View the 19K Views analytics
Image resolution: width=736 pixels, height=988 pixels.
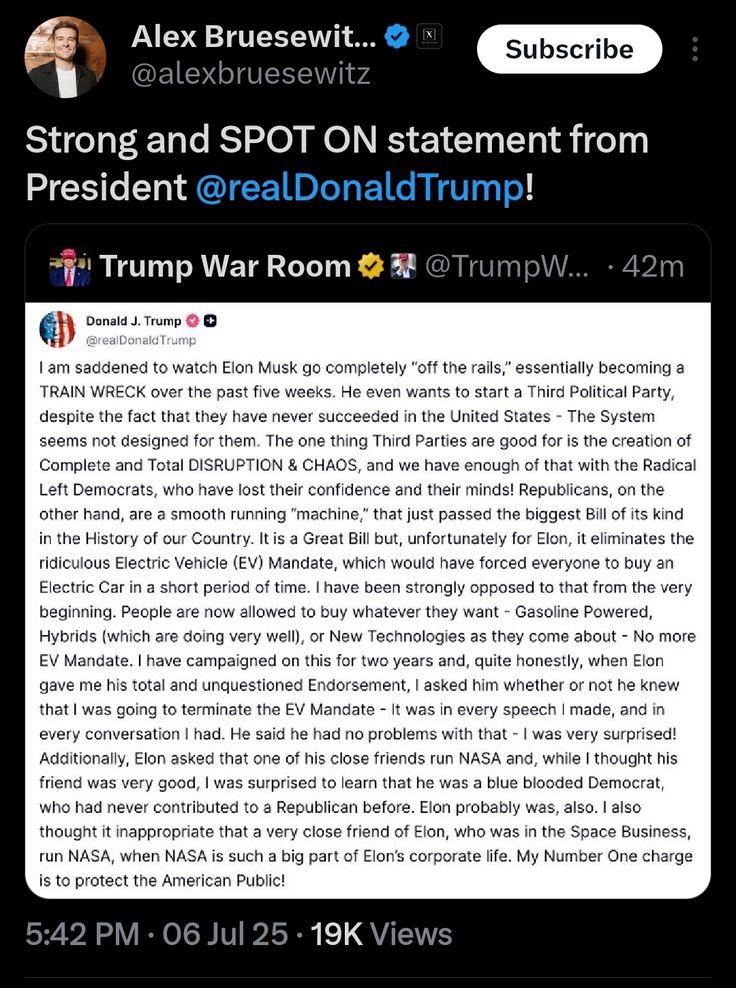tap(381, 934)
